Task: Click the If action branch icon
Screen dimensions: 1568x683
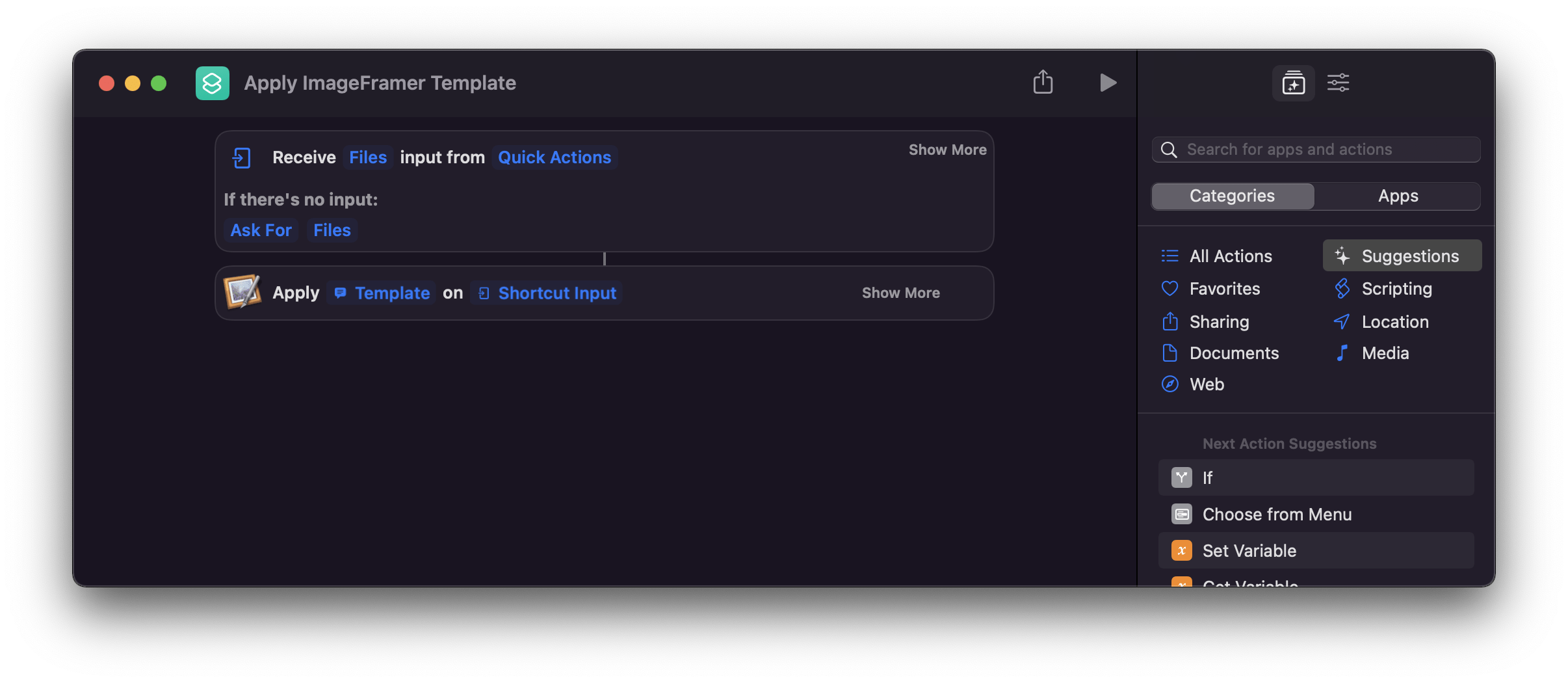Action: [1181, 477]
